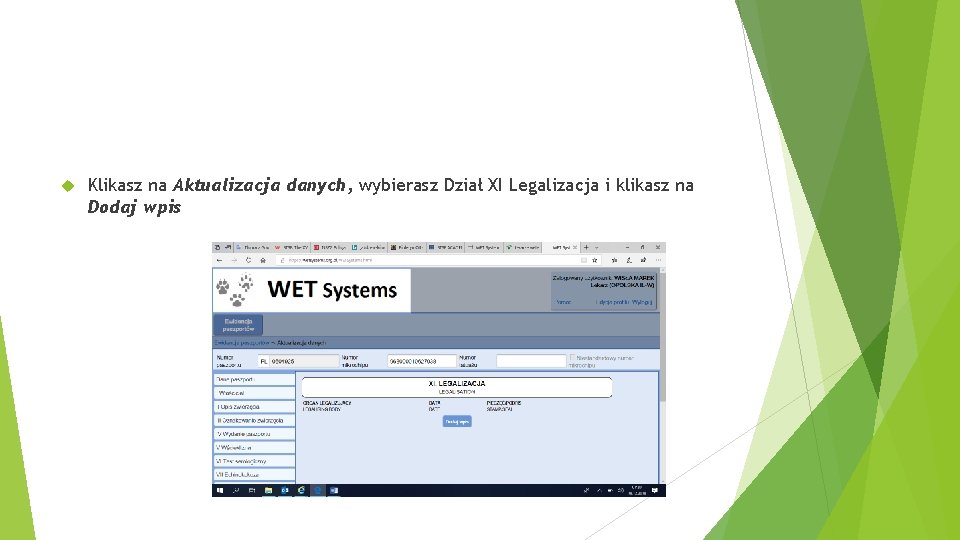The width and height of the screenshot is (960, 540).
Task: Select sidebar section Wydanie paszportu
Action: pyautogui.click(x=254, y=434)
